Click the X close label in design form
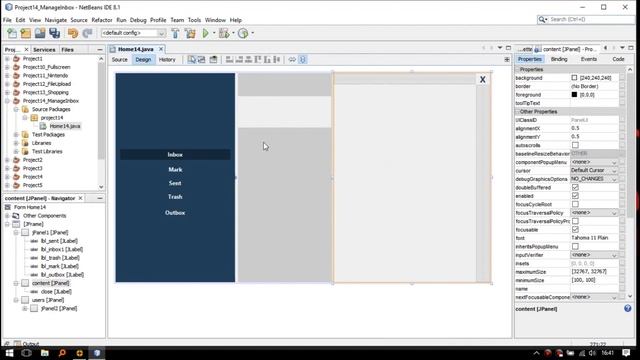The height and width of the screenshot is (360, 640). pyautogui.click(x=482, y=80)
